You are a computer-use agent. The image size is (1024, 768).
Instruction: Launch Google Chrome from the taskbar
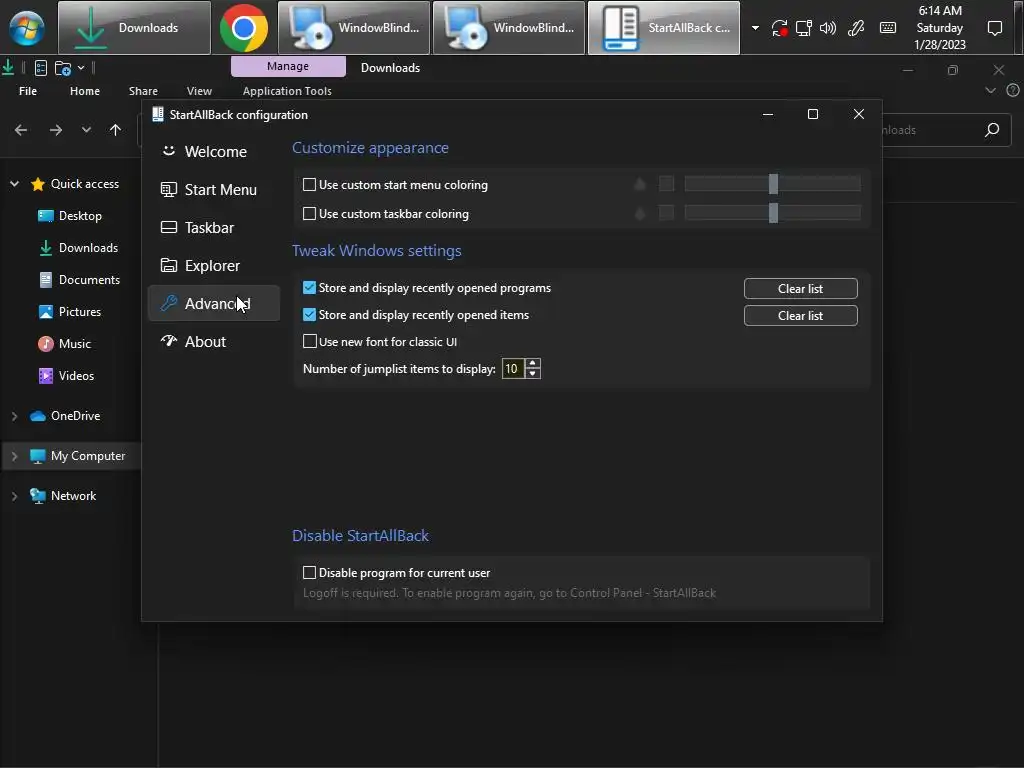(x=244, y=28)
